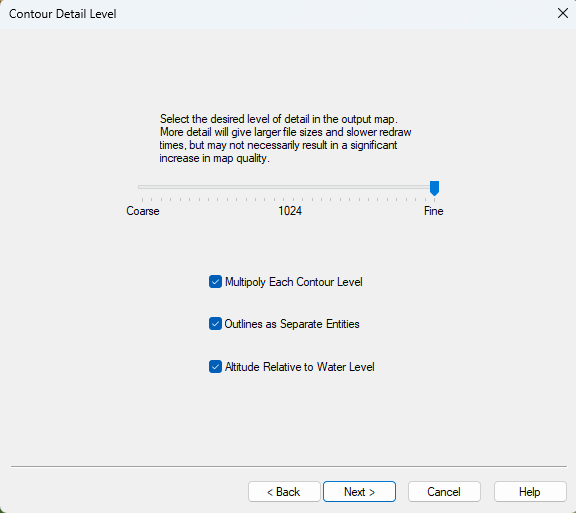Click the Fine slider label
Viewport: 576px width, 513px height.
tap(433, 211)
